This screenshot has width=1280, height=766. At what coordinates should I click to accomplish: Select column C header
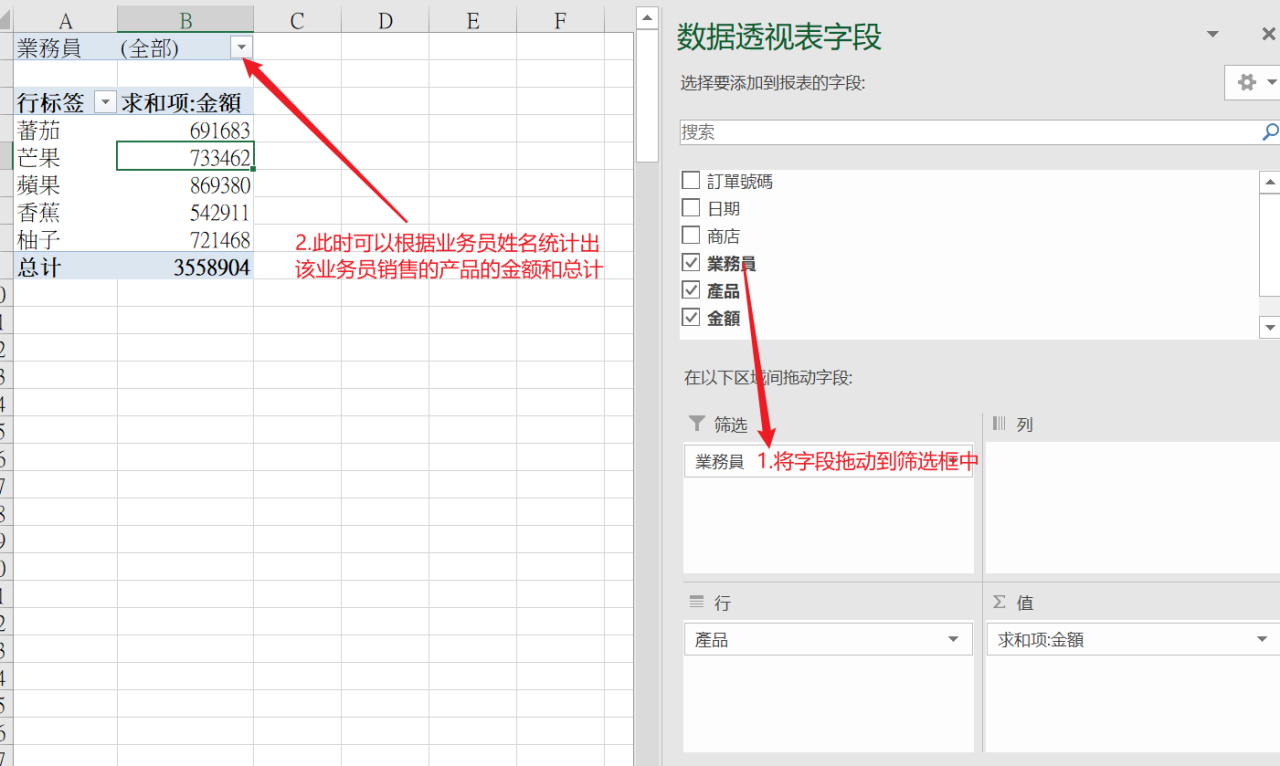(x=297, y=20)
